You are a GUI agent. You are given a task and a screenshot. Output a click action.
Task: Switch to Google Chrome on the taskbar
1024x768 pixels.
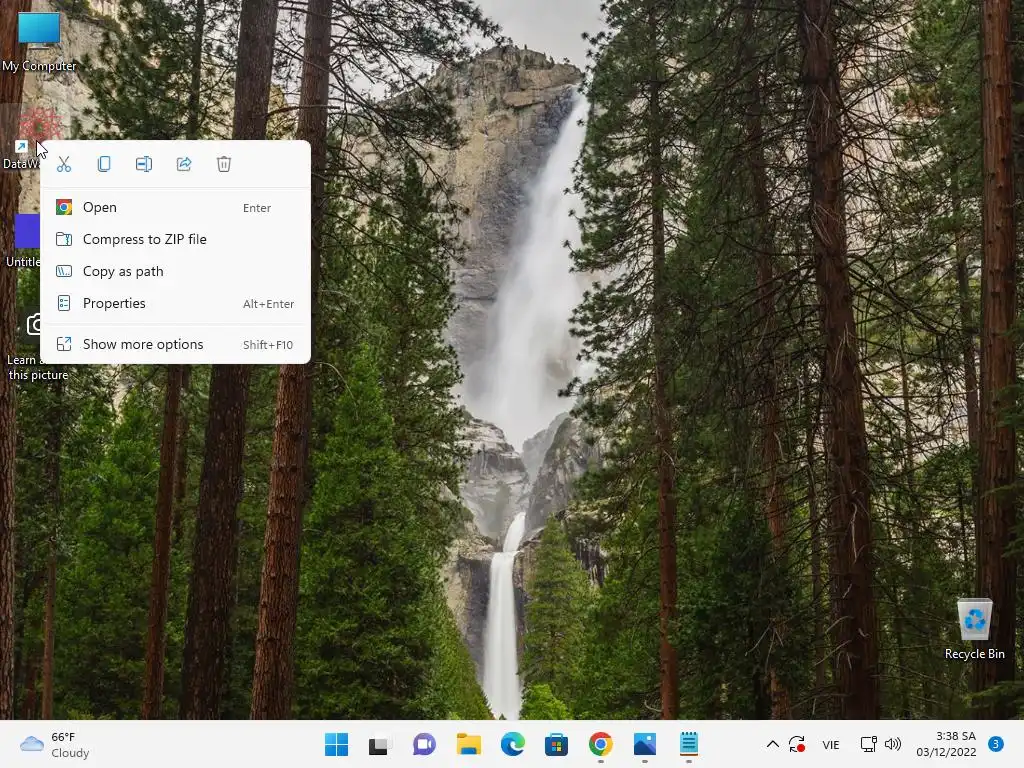pyautogui.click(x=600, y=744)
